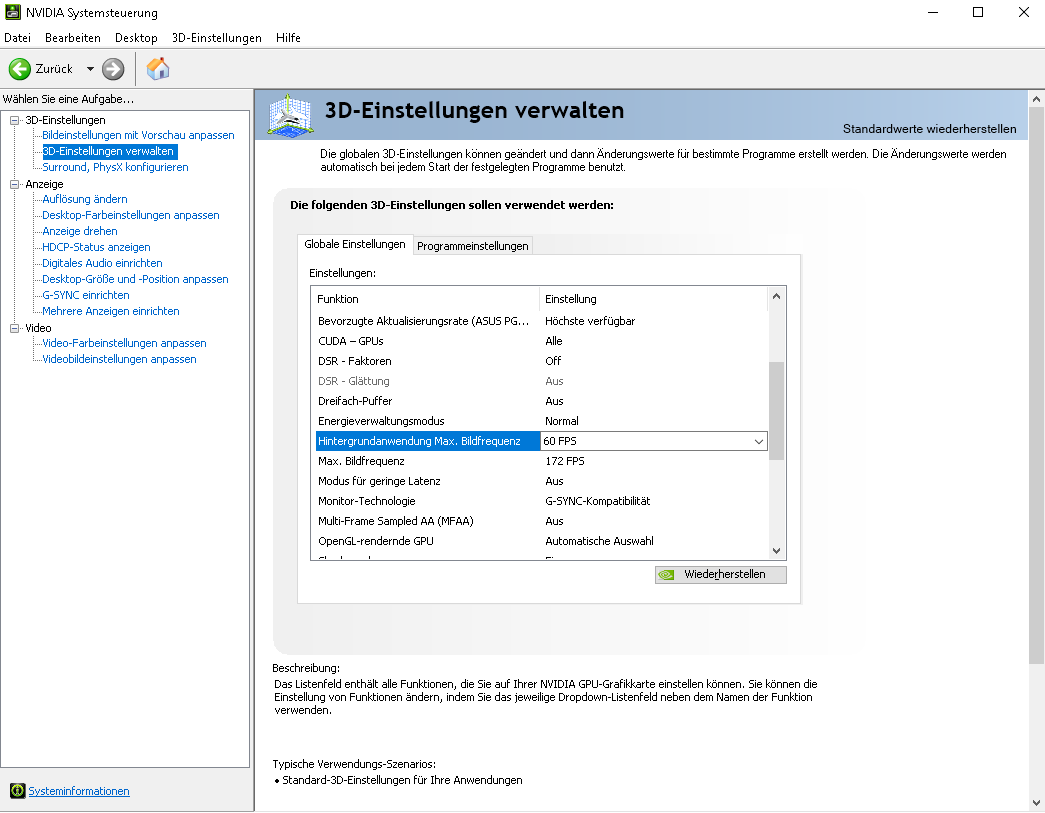The width and height of the screenshot is (1045, 813).
Task: Click settings list scroll down arrow
Action: 776,551
